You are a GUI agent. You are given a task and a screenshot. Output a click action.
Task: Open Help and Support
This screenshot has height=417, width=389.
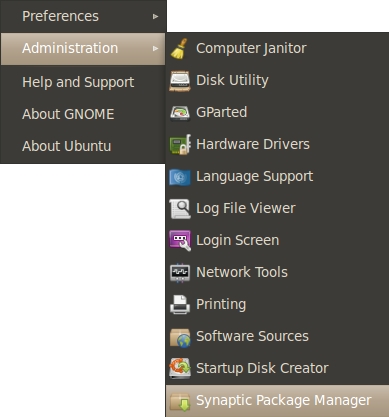point(83,82)
